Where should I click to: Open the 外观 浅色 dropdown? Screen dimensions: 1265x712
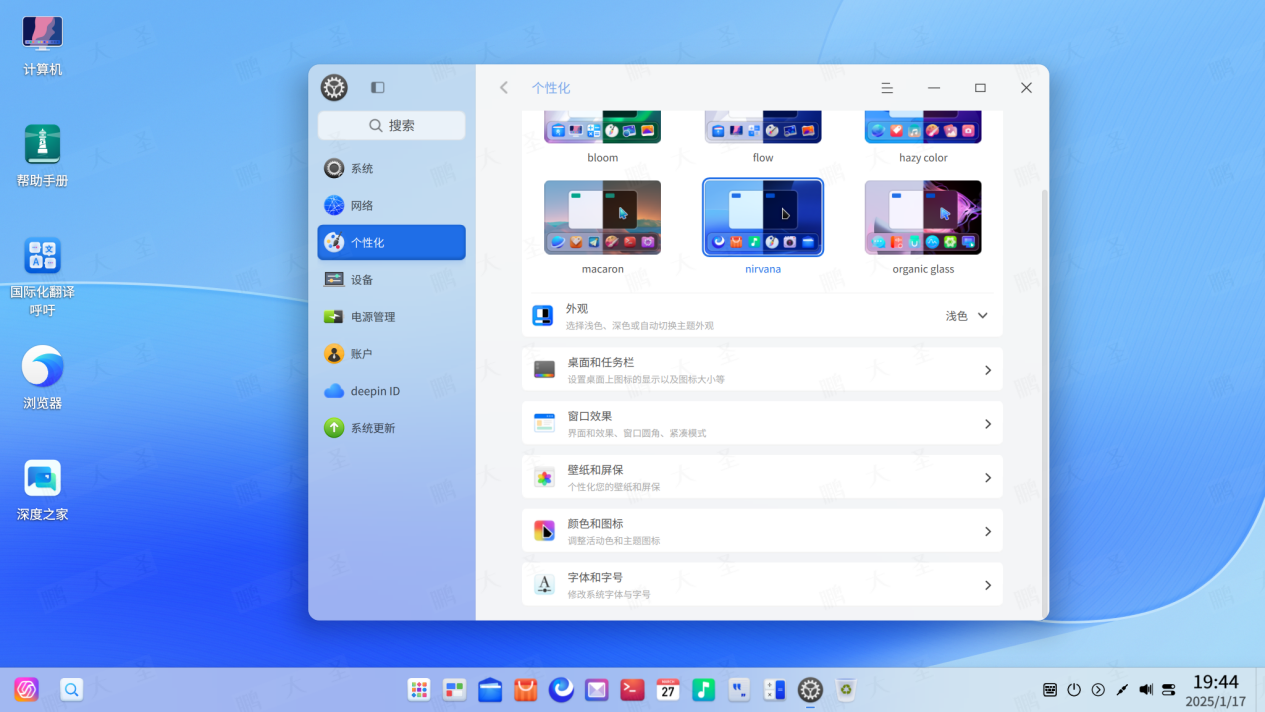pos(966,316)
